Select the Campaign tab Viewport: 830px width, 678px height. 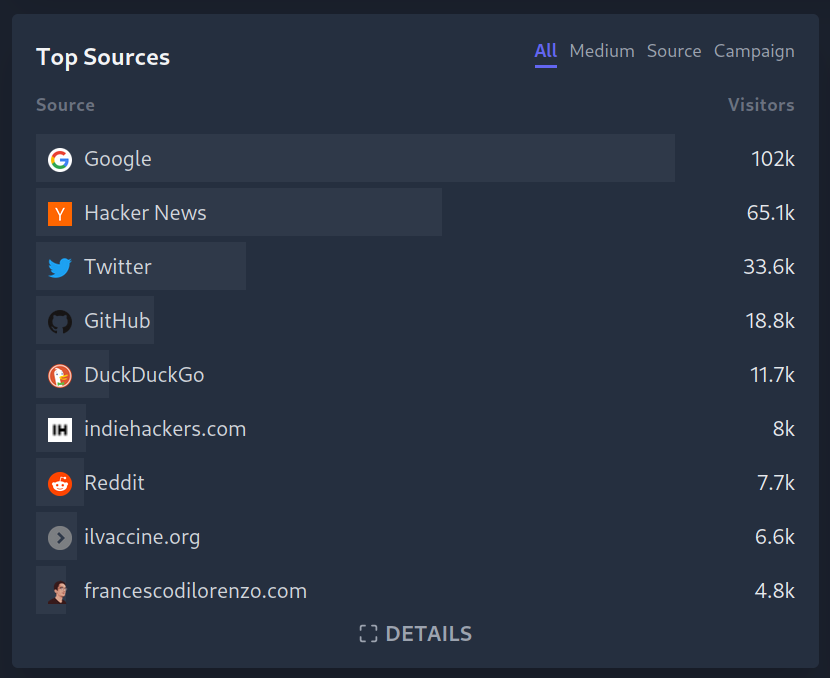tap(754, 51)
